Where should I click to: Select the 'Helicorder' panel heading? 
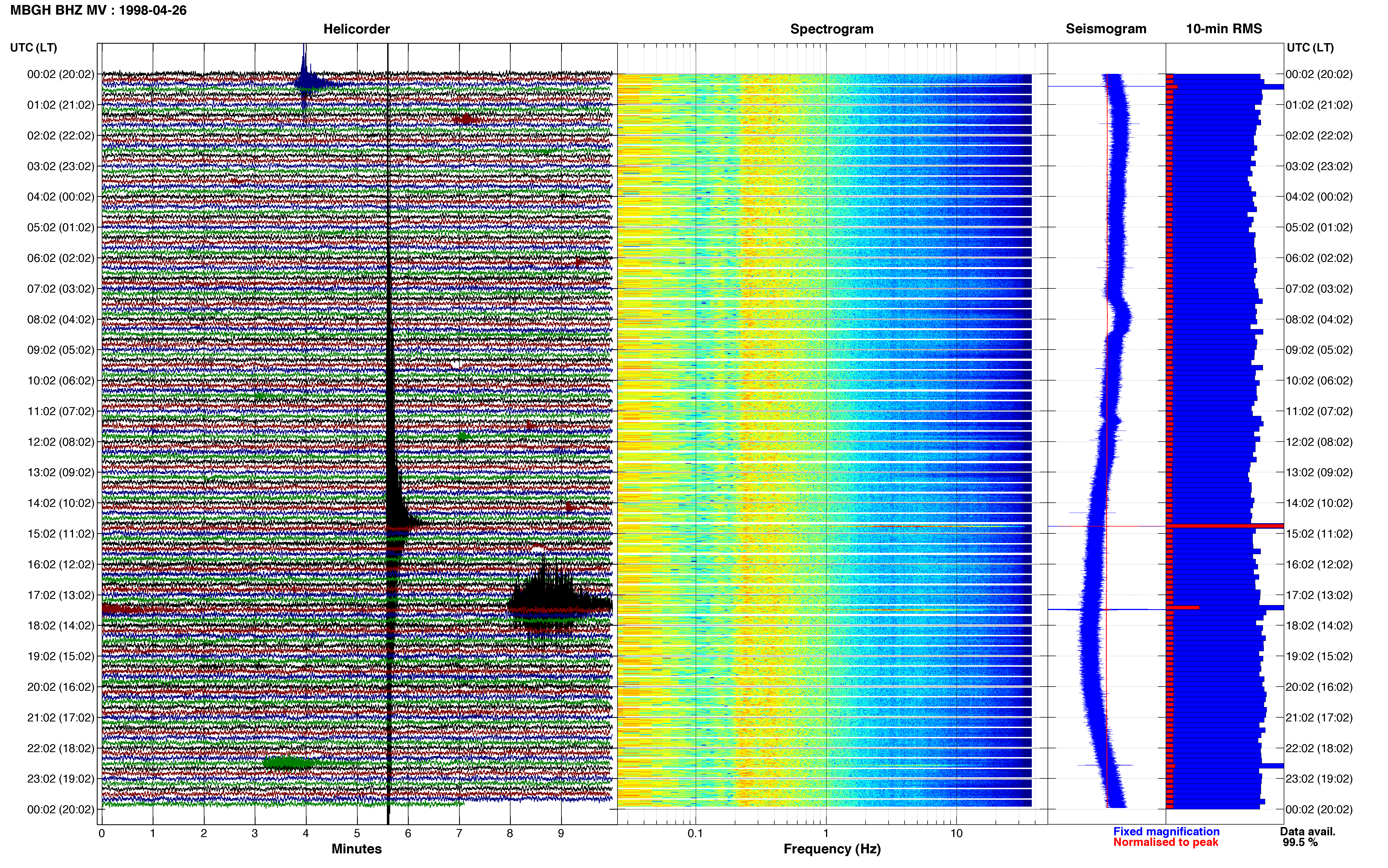coord(356,29)
